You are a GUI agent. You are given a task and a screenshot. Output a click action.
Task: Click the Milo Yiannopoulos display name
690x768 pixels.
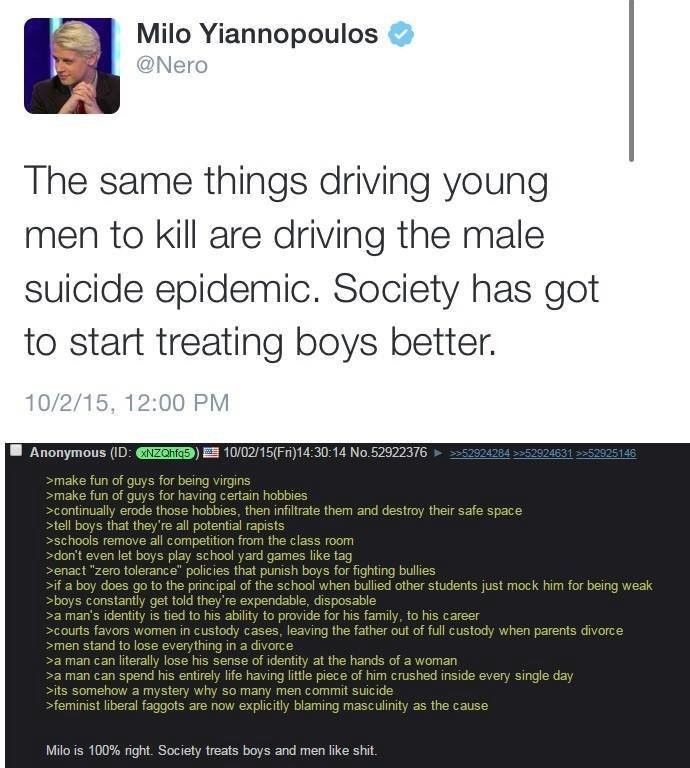click(x=257, y=34)
